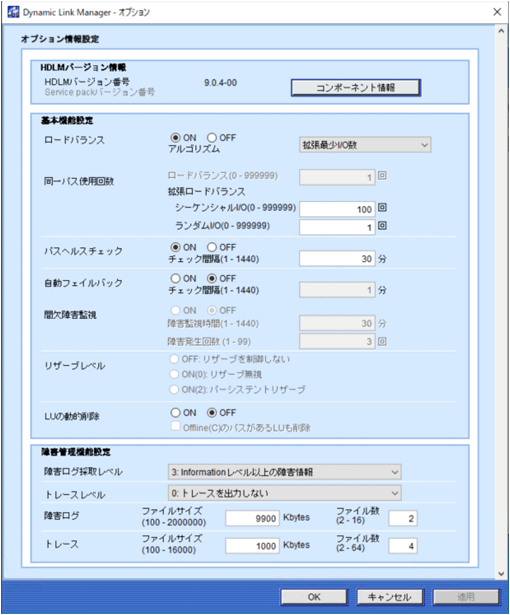Click the 障害管理機能設定 section heading
This screenshot has height=615, width=510.
pos(76,452)
